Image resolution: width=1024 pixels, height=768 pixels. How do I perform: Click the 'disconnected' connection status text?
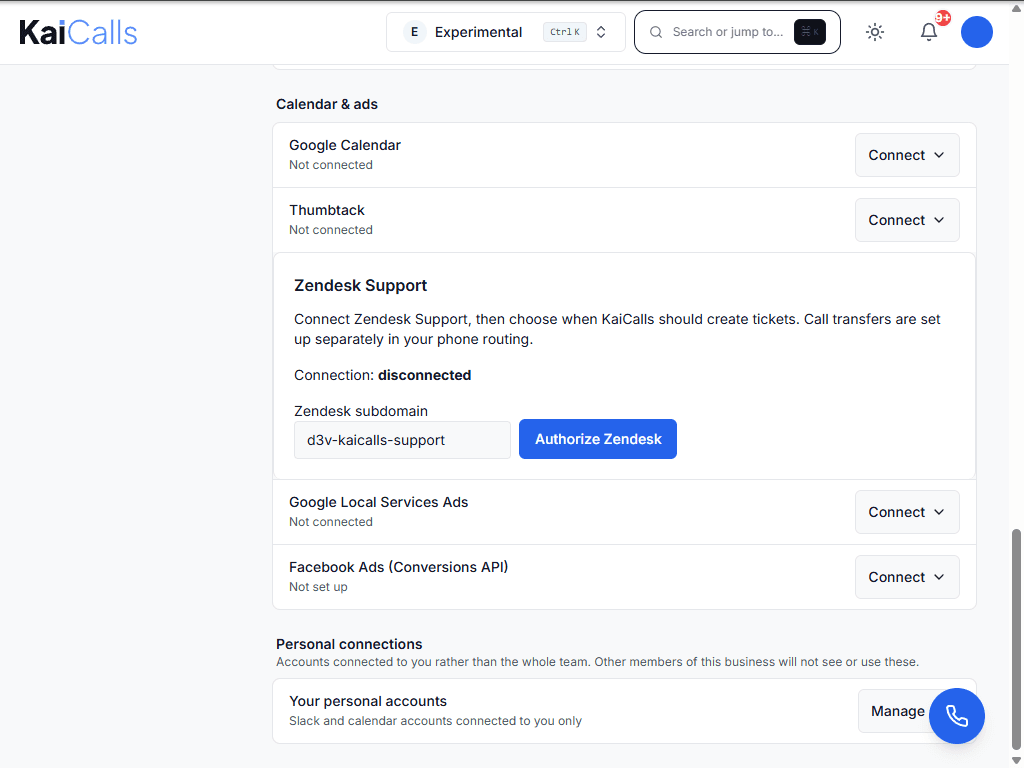(x=424, y=376)
